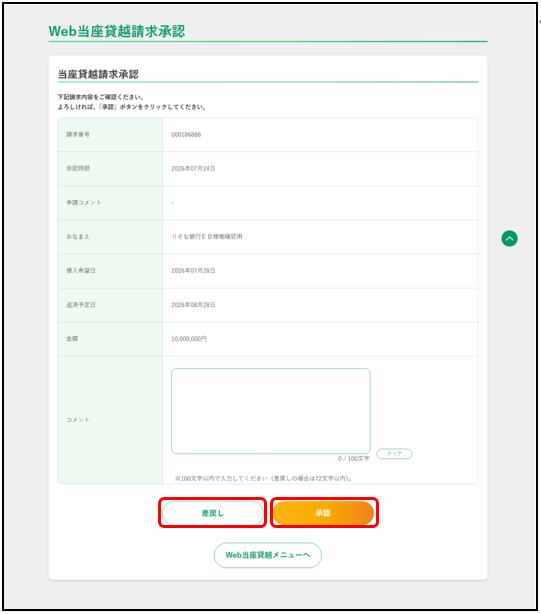Screen dimensions: 541x614
Task: Click the おなまえ value りそな銀行
Action: point(207,237)
